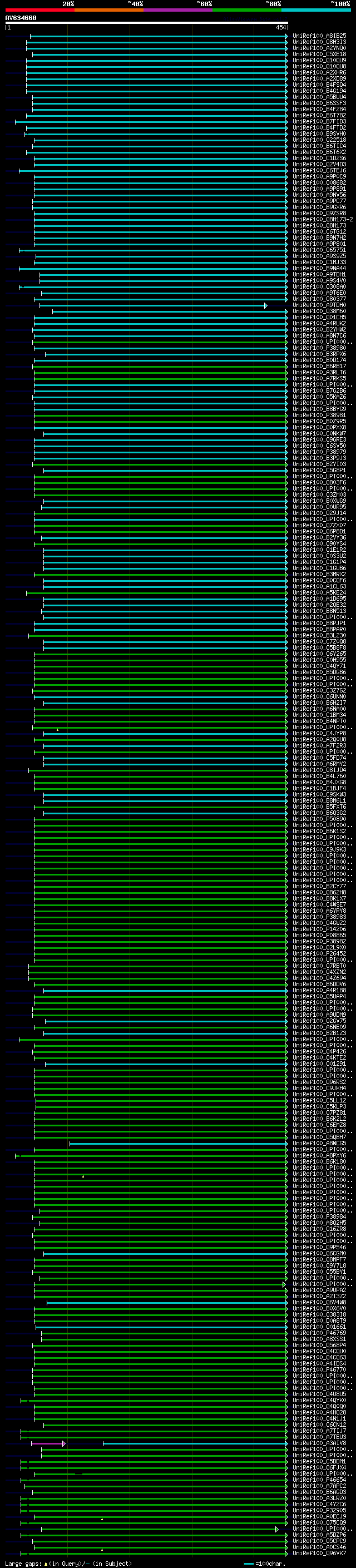Viewport: 356px width, 1568px height.
Task: Select hit UniRef100_Q38M60
Action: [319, 311]
